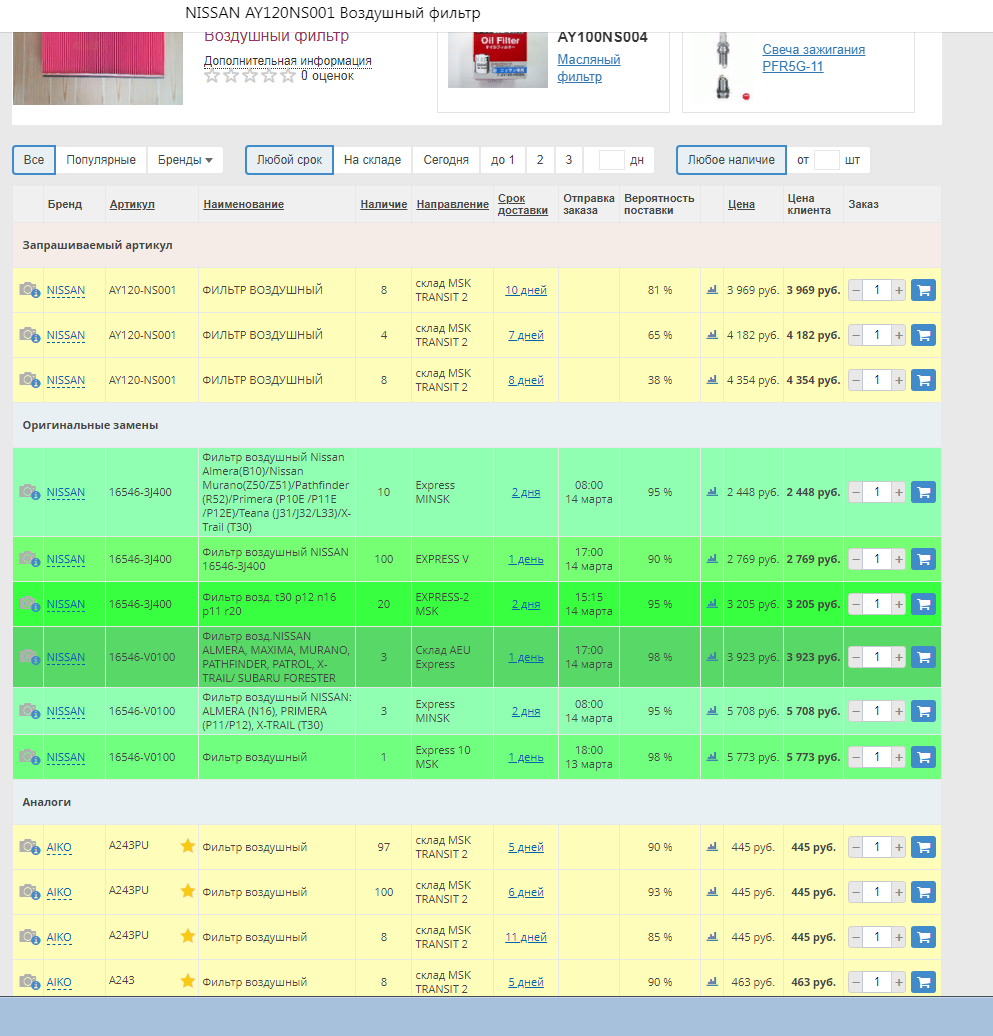
Task: Add NISSAN AY120-NS001 4 182 руб. to cart
Action: (923, 335)
